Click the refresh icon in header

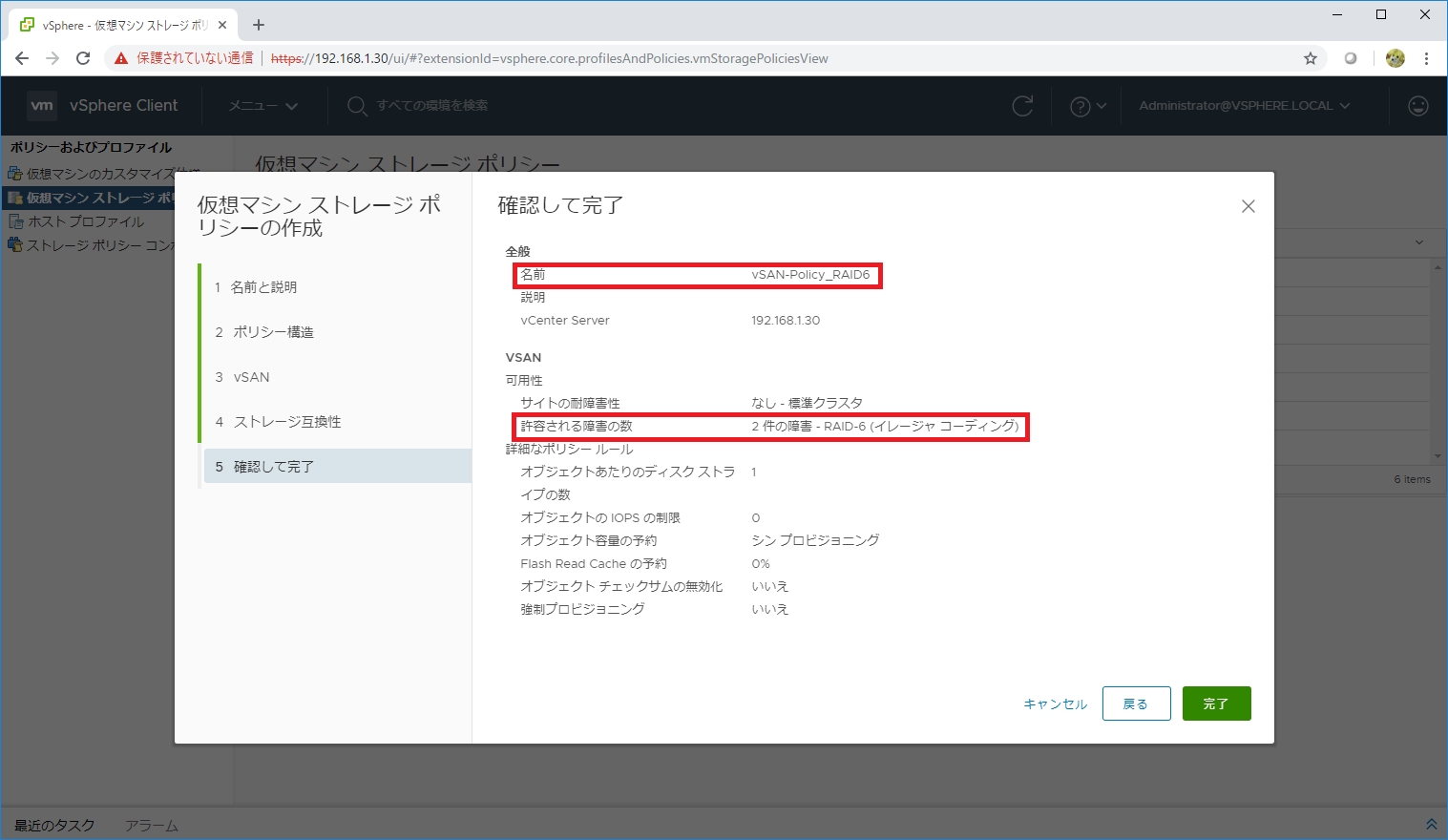point(1022,106)
